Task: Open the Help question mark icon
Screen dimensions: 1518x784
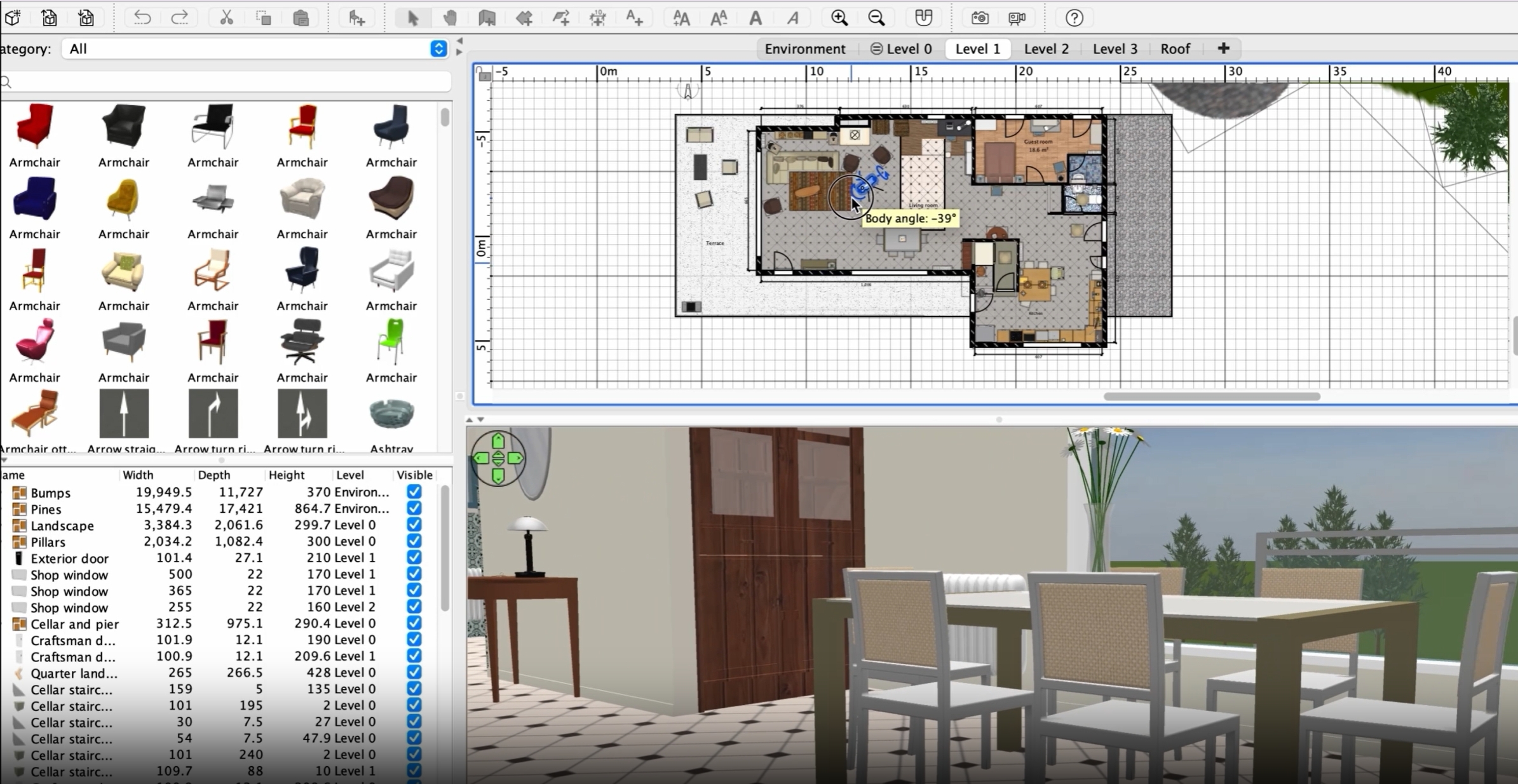Action: tap(1074, 18)
